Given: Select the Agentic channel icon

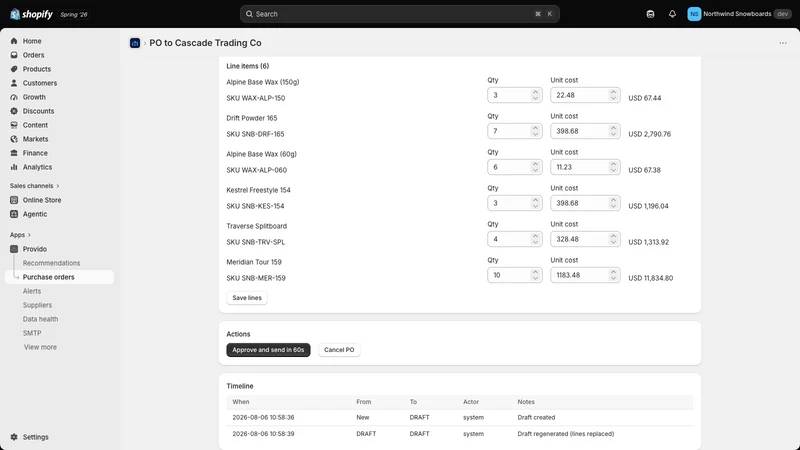Looking at the screenshot, I should click(x=14, y=214).
